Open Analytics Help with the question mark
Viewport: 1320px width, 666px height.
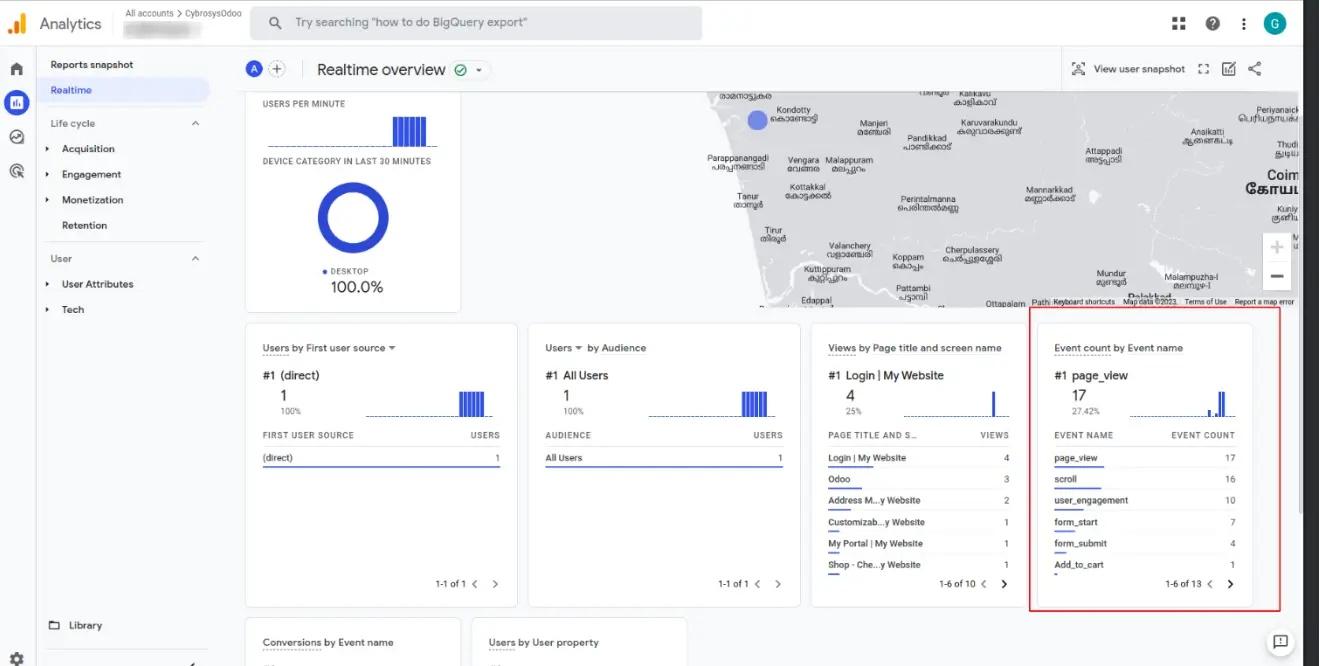[x=1211, y=22]
